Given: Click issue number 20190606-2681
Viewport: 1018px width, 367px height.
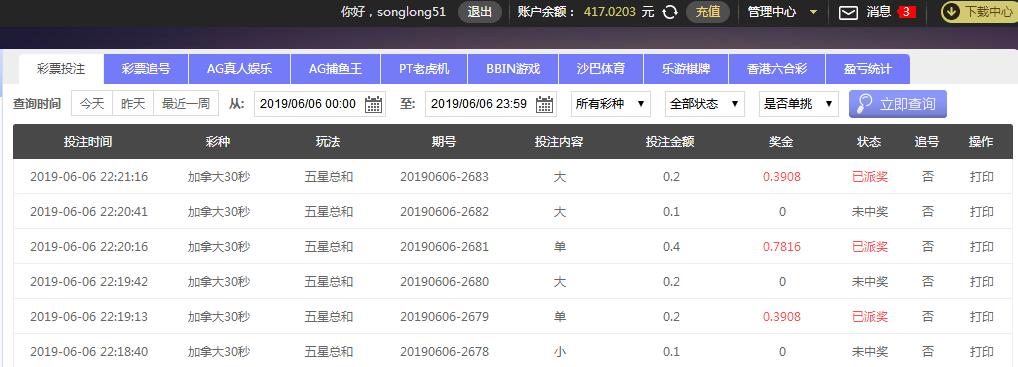Looking at the screenshot, I should (x=444, y=247).
